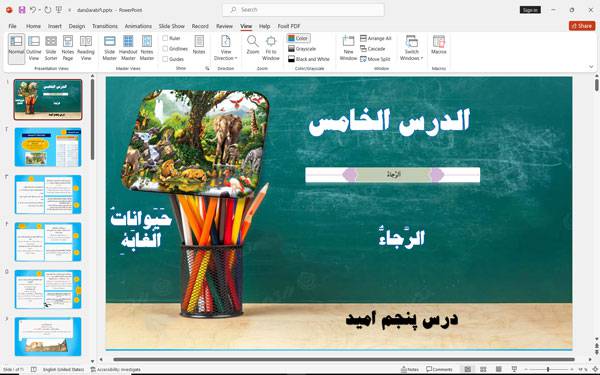Open the Help tab

point(264,26)
